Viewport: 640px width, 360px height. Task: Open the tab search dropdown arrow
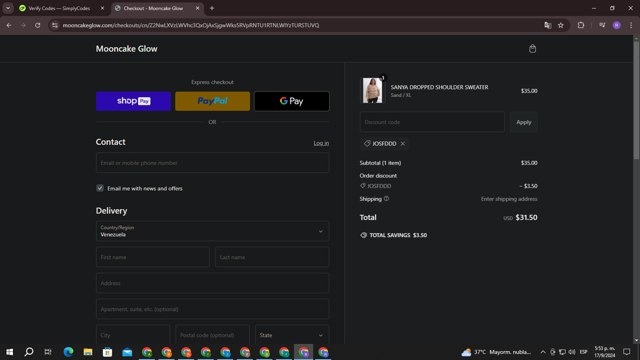[x=8, y=8]
